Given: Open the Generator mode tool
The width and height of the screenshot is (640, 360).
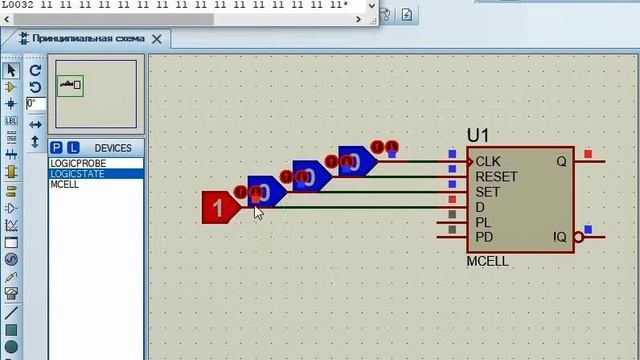Looking at the screenshot, I should (x=11, y=260).
